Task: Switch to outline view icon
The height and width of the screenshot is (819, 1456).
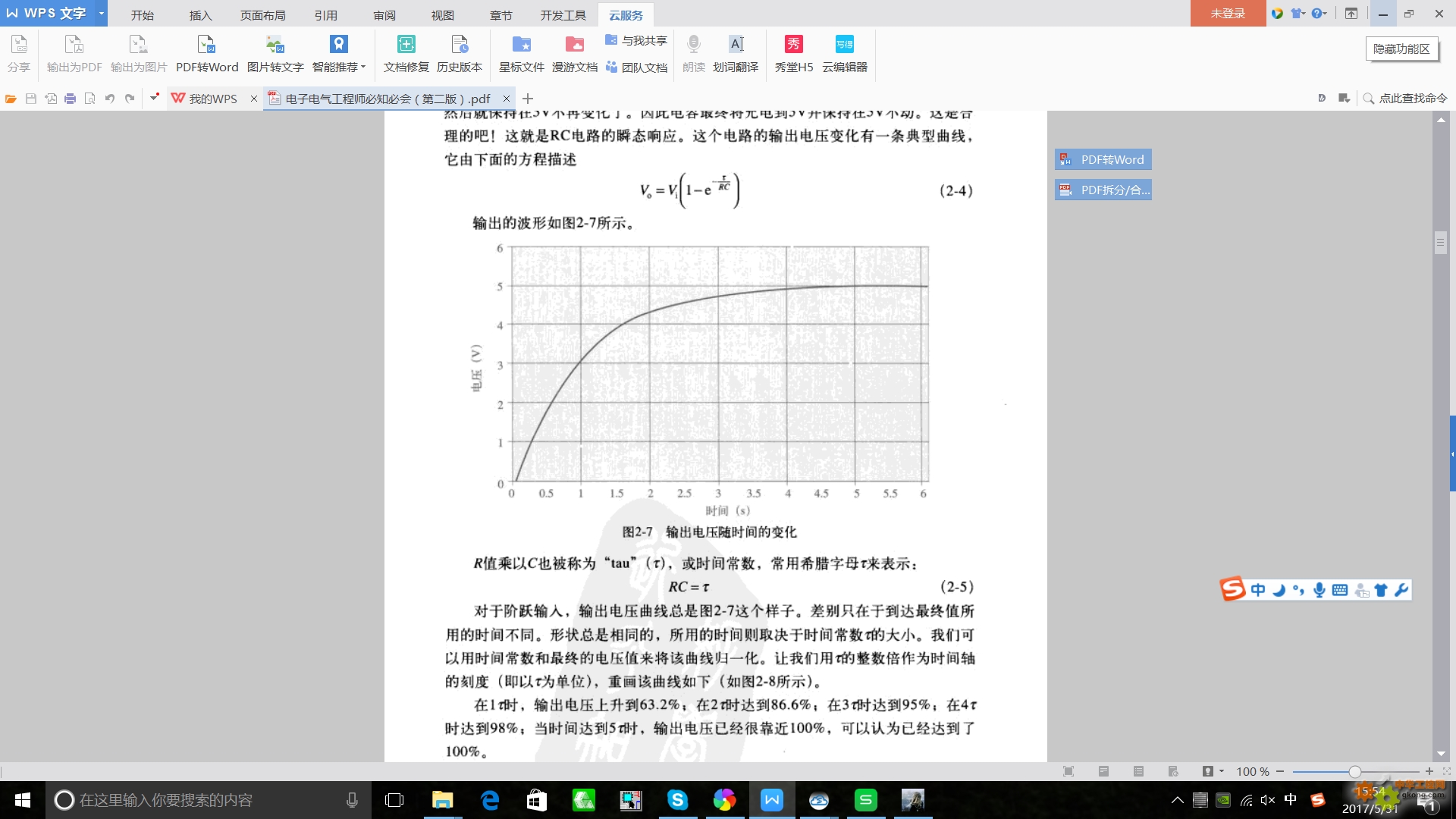Action: 1138,771
